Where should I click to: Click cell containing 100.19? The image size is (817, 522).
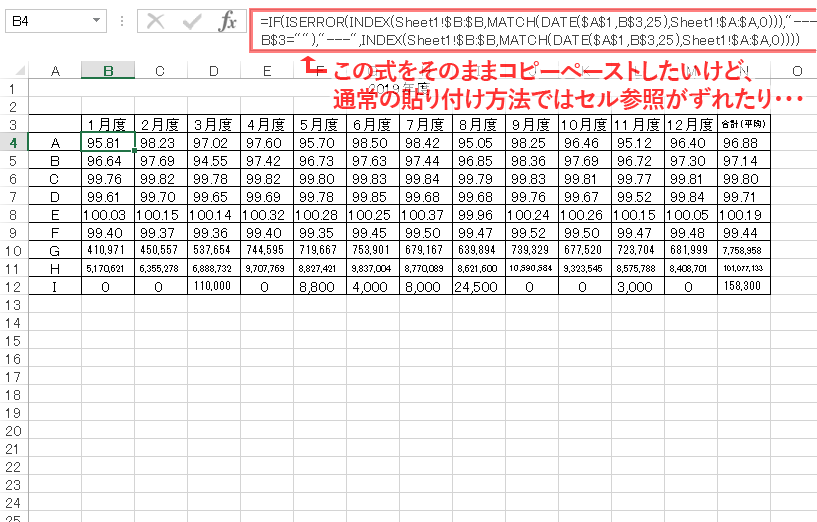(744, 215)
